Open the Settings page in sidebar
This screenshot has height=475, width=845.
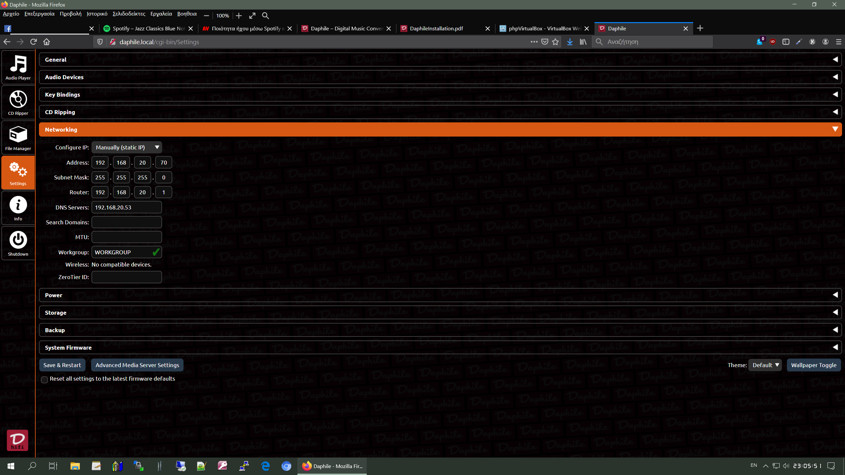(18, 173)
